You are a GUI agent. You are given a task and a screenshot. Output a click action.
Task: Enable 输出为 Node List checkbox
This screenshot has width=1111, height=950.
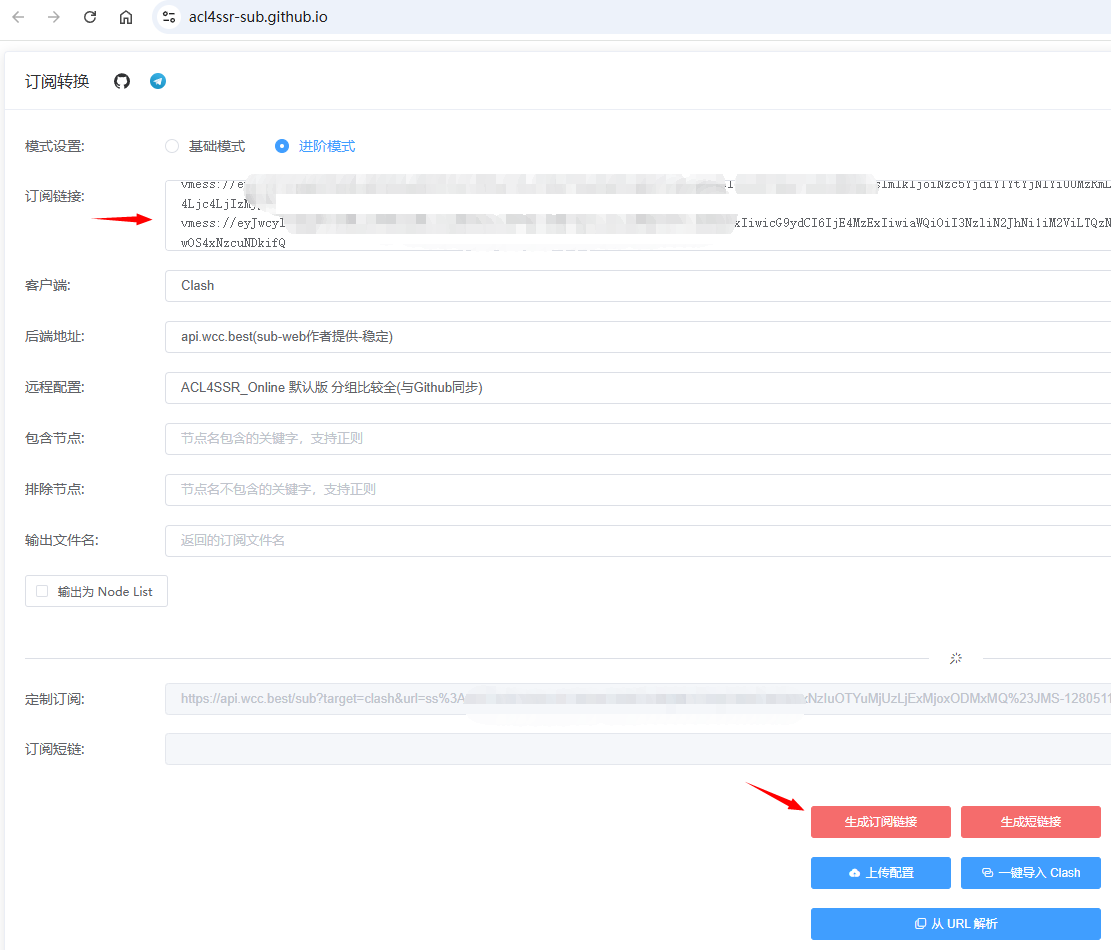pos(42,591)
